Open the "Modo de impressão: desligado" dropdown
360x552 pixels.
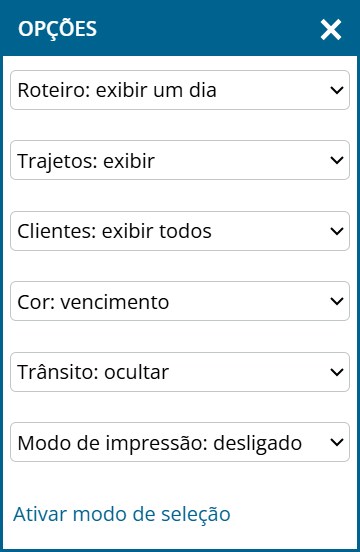tap(180, 442)
